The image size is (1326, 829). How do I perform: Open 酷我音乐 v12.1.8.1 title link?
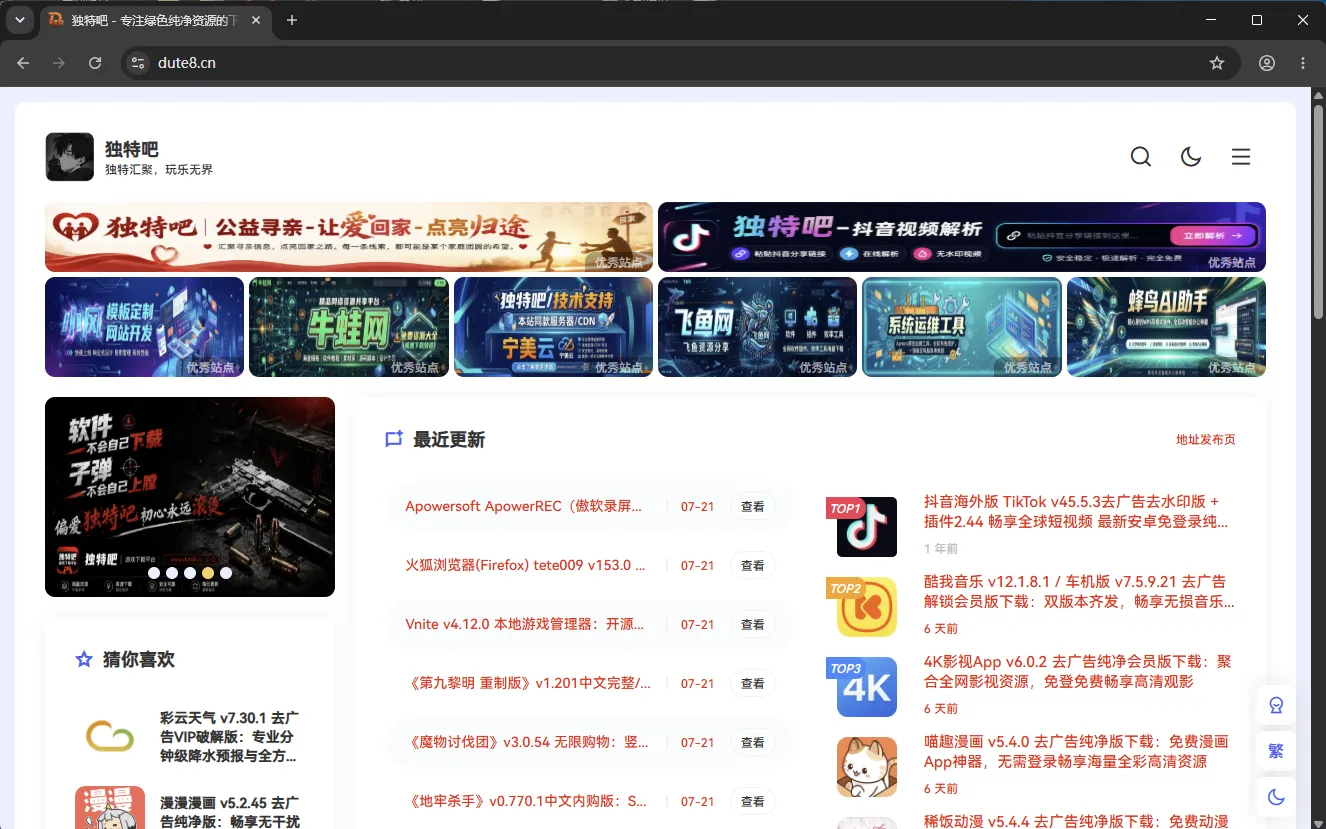[x=1079, y=591]
